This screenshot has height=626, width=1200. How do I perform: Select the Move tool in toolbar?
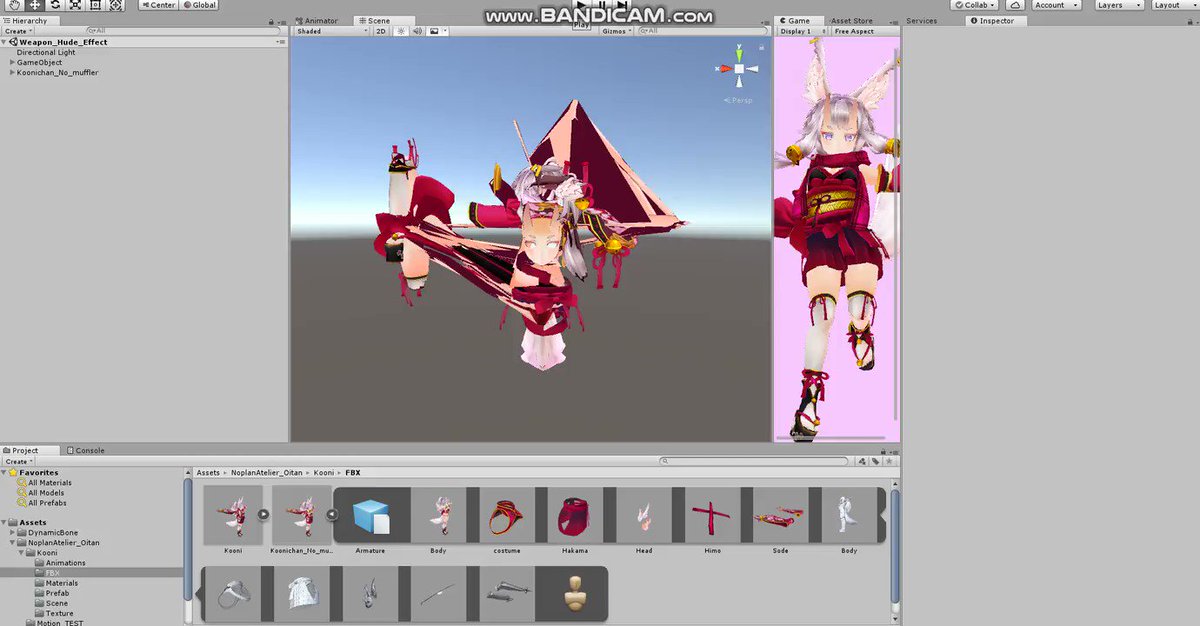[x=34, y=5]
